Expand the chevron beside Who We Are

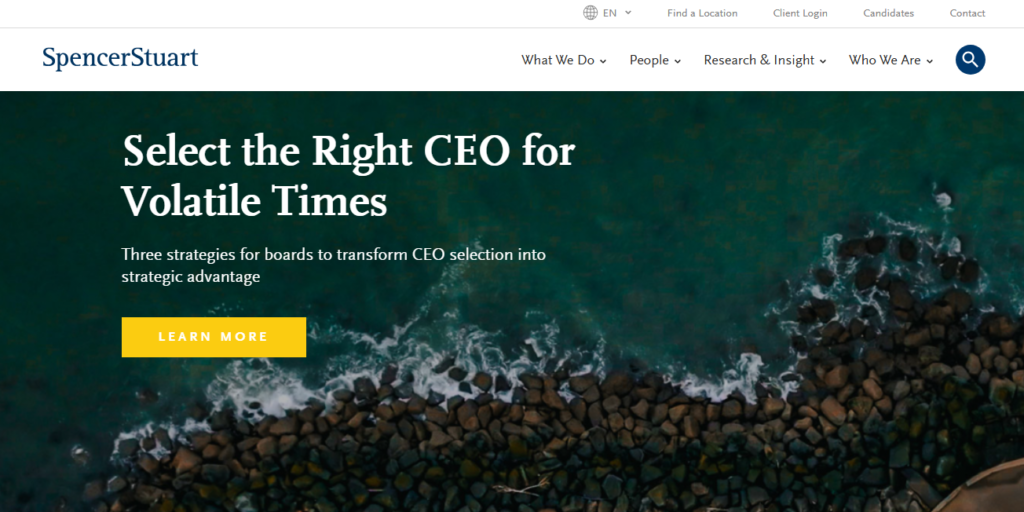pos(929,61)
